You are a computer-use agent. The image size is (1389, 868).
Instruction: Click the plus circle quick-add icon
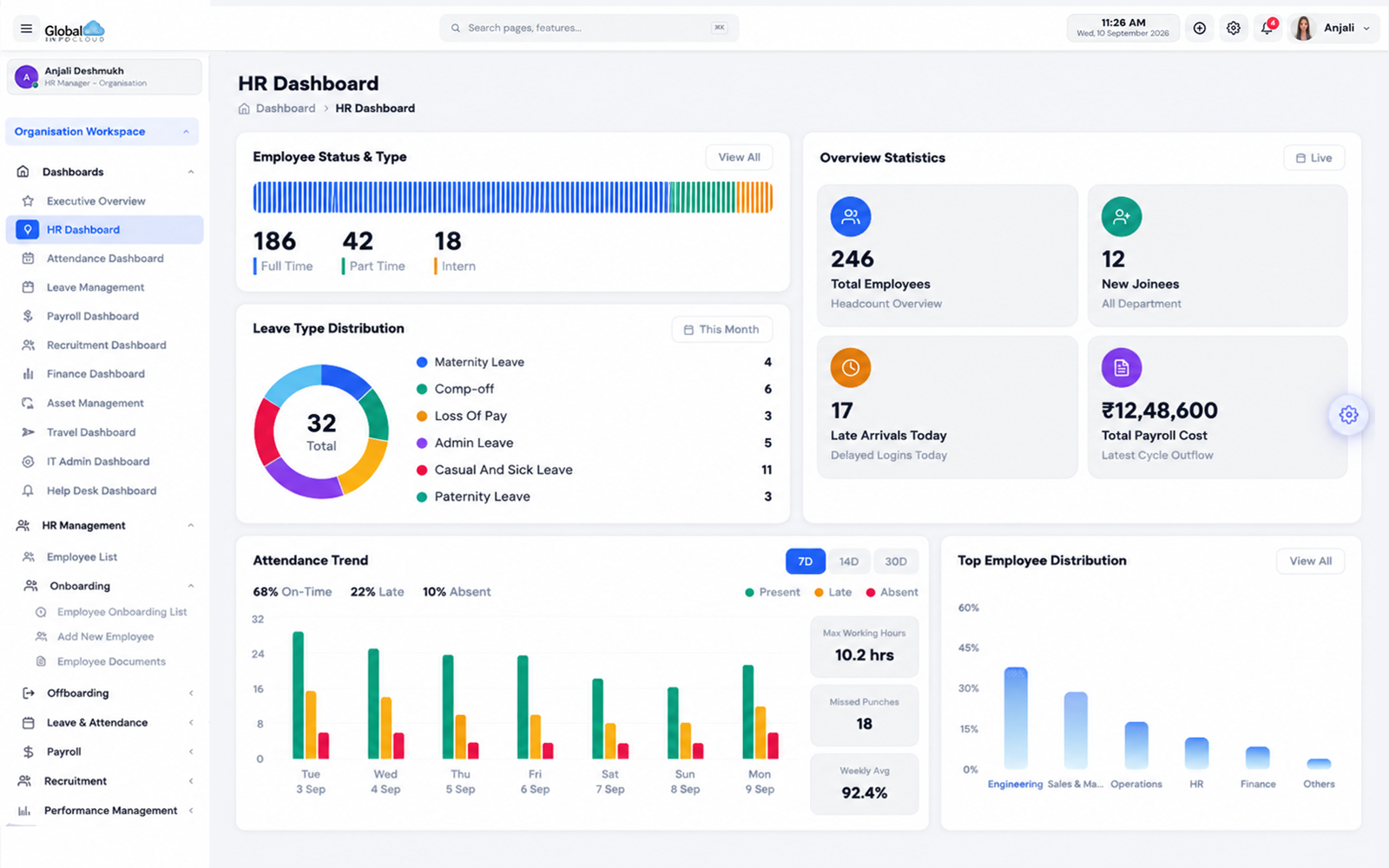coord(1199,29)
